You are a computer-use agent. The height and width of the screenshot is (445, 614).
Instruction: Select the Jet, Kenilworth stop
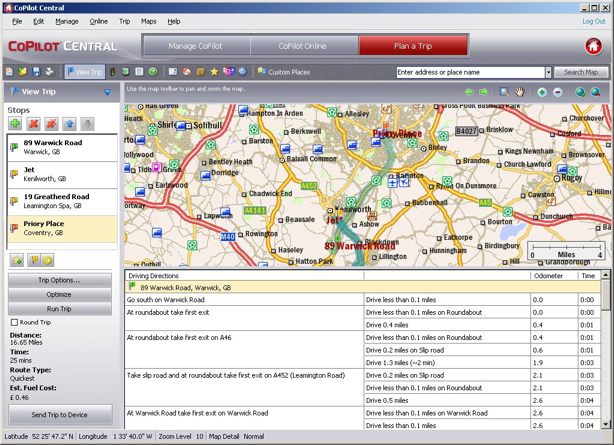[x=62, y=174]
